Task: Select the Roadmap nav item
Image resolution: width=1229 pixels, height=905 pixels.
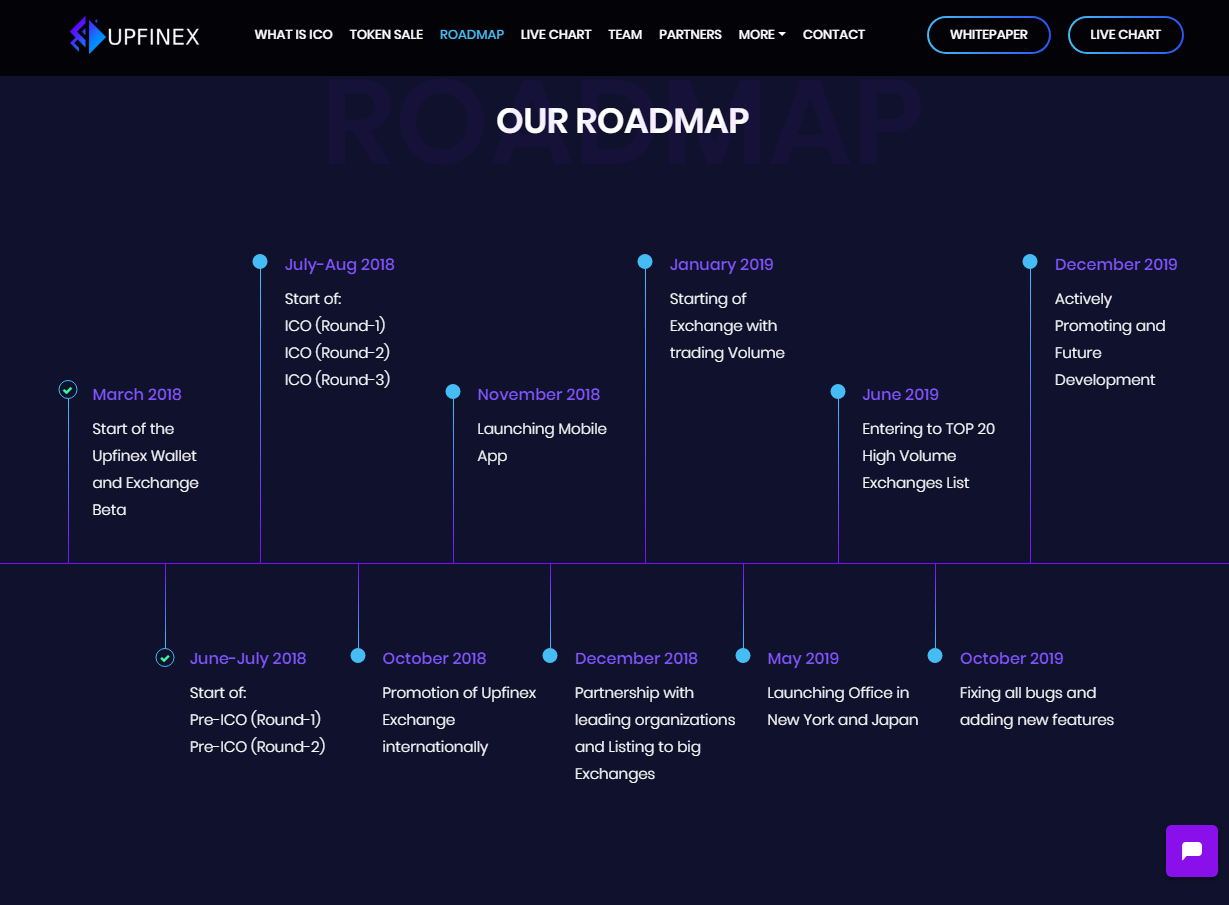Action: (472, 34)
